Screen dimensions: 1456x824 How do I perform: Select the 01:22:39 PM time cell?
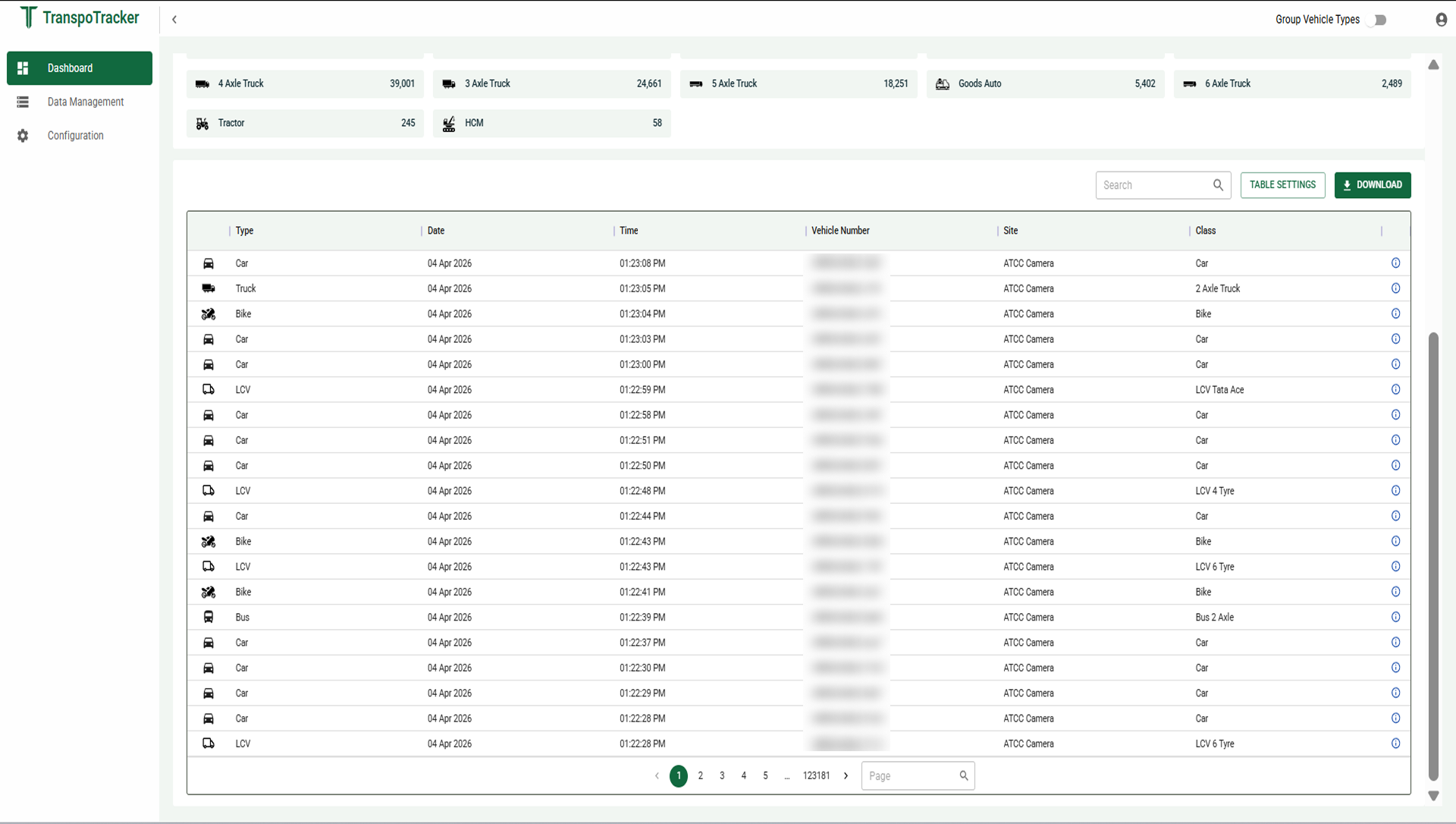(x=642, y=618)
